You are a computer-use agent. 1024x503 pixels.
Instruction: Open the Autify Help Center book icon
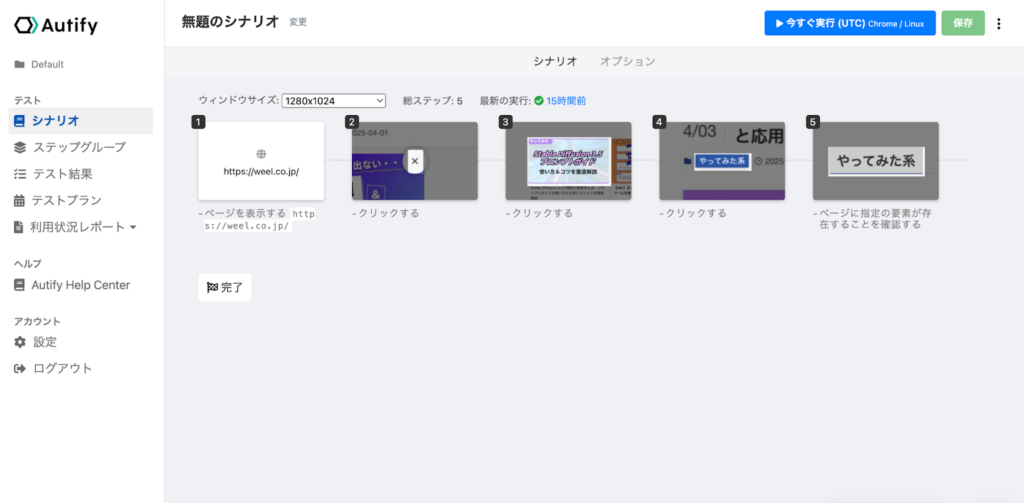20,285
